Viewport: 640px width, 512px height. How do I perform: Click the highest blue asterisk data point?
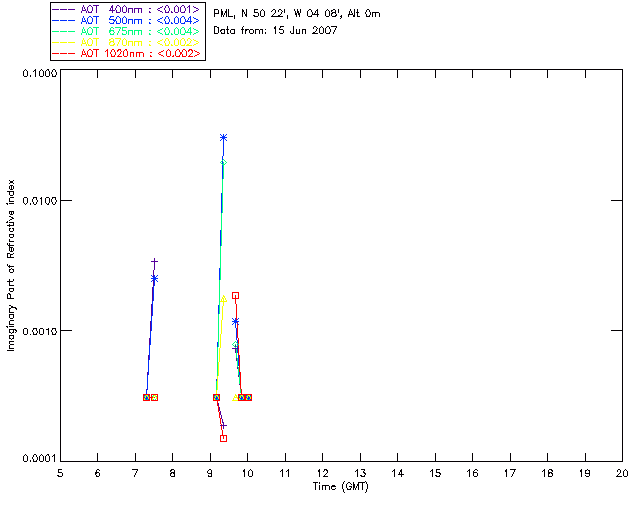click(223, 138)
